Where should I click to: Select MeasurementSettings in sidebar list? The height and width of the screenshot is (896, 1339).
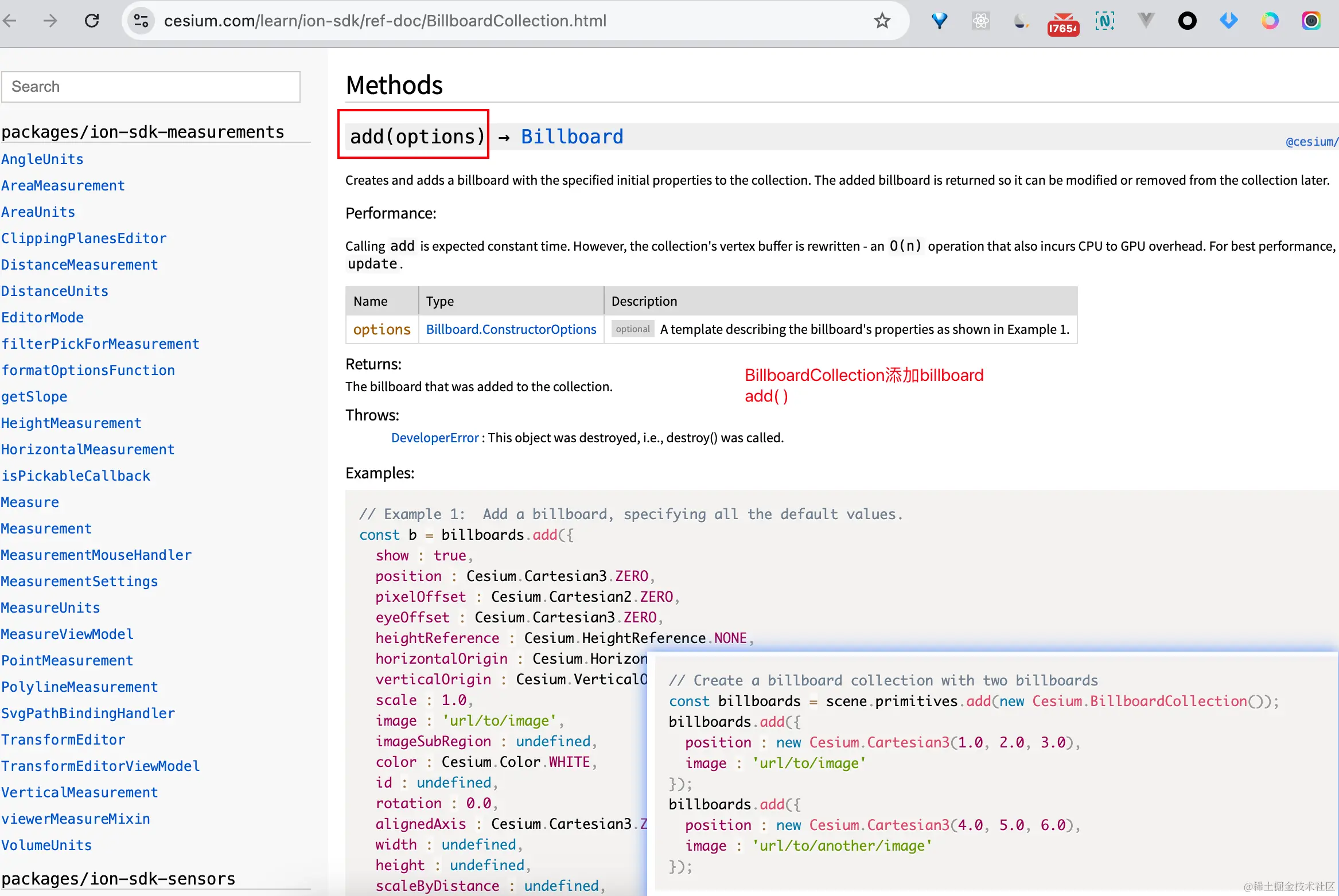coord(79,582)
